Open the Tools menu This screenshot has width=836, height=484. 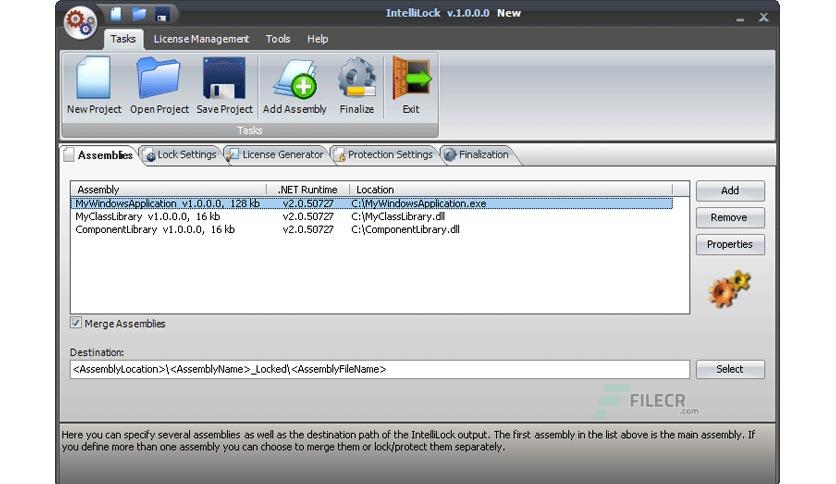278,39
